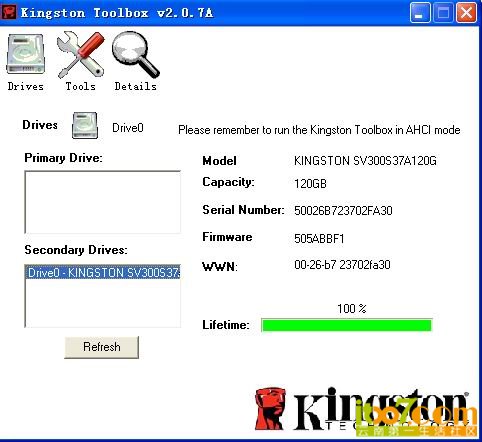Click the empty area of Secondary Drives list

click(103, 303)
